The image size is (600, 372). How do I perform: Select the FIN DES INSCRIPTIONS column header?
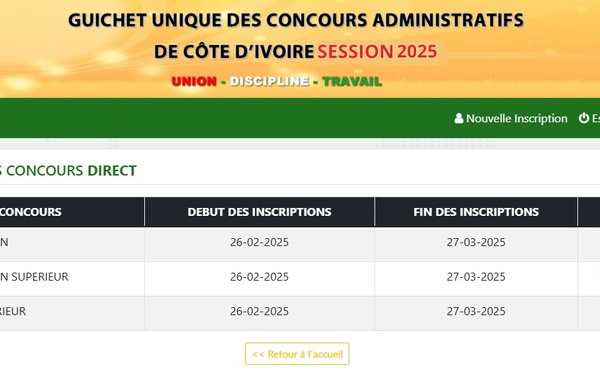pyautogui.click(x=476, y=212)
